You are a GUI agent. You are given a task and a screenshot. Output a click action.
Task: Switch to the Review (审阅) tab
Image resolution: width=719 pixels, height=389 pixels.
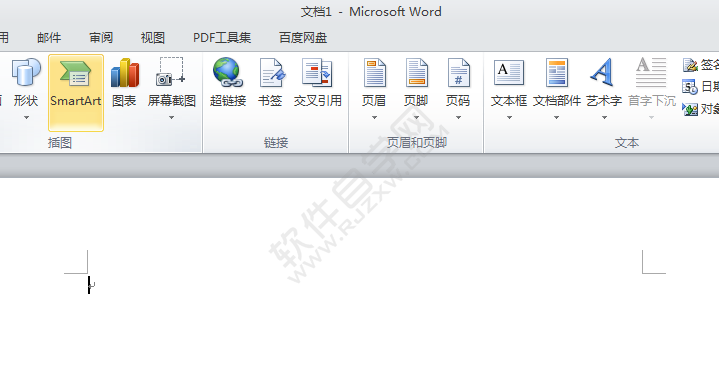(x=101, y=38)
